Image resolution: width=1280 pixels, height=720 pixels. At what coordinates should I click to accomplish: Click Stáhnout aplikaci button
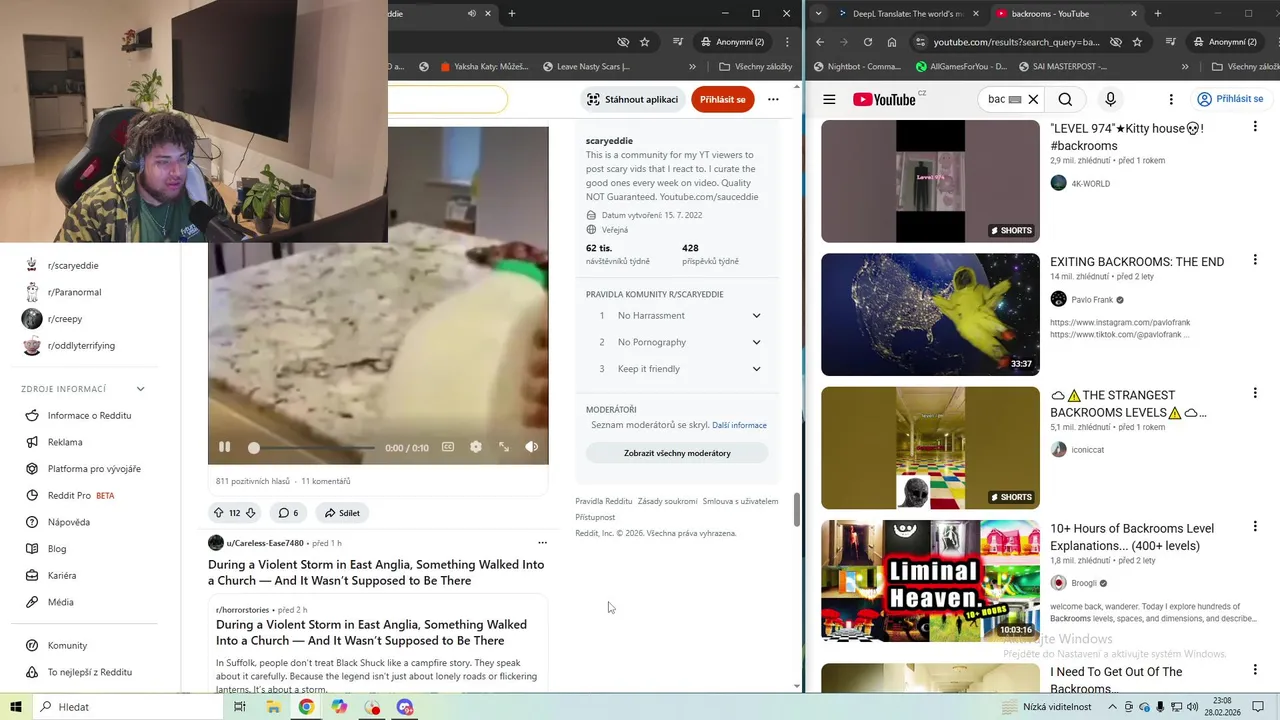click(633, 99)
